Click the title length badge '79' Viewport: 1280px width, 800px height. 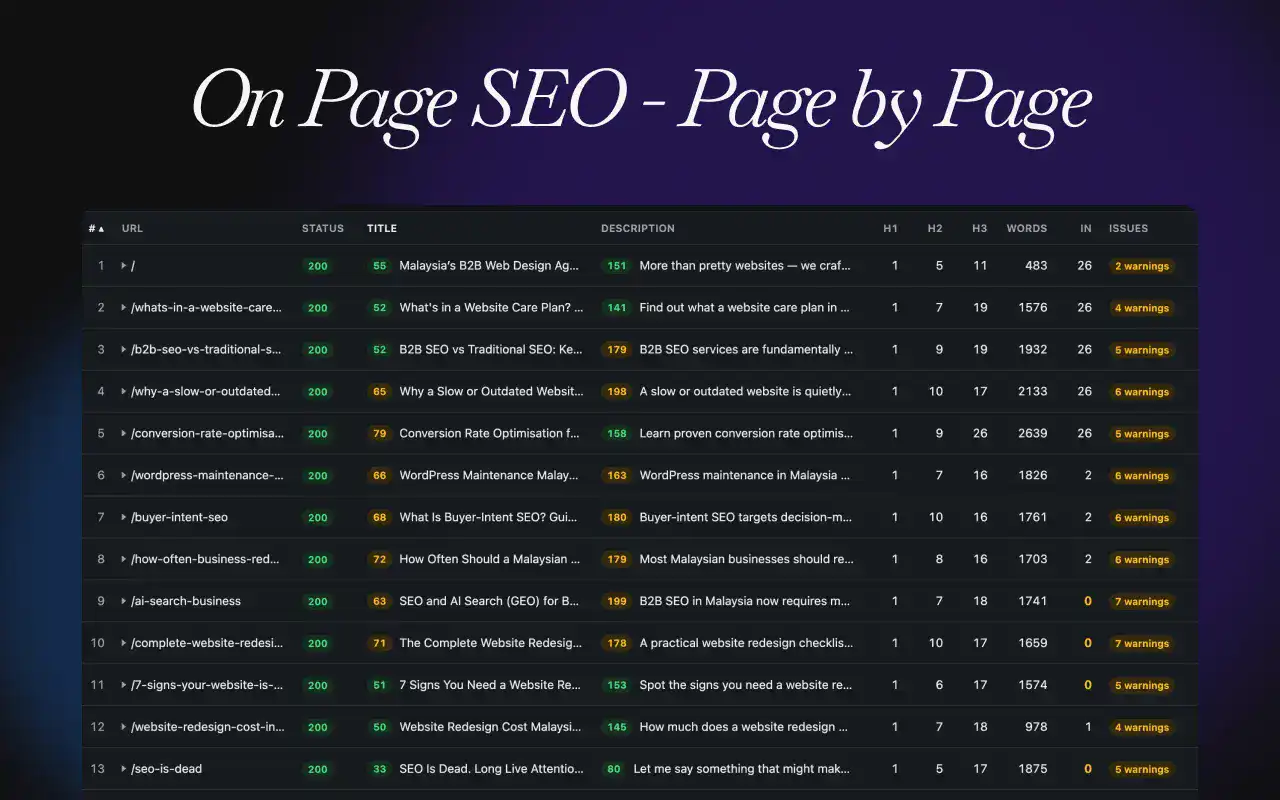(x=380, y=434)
